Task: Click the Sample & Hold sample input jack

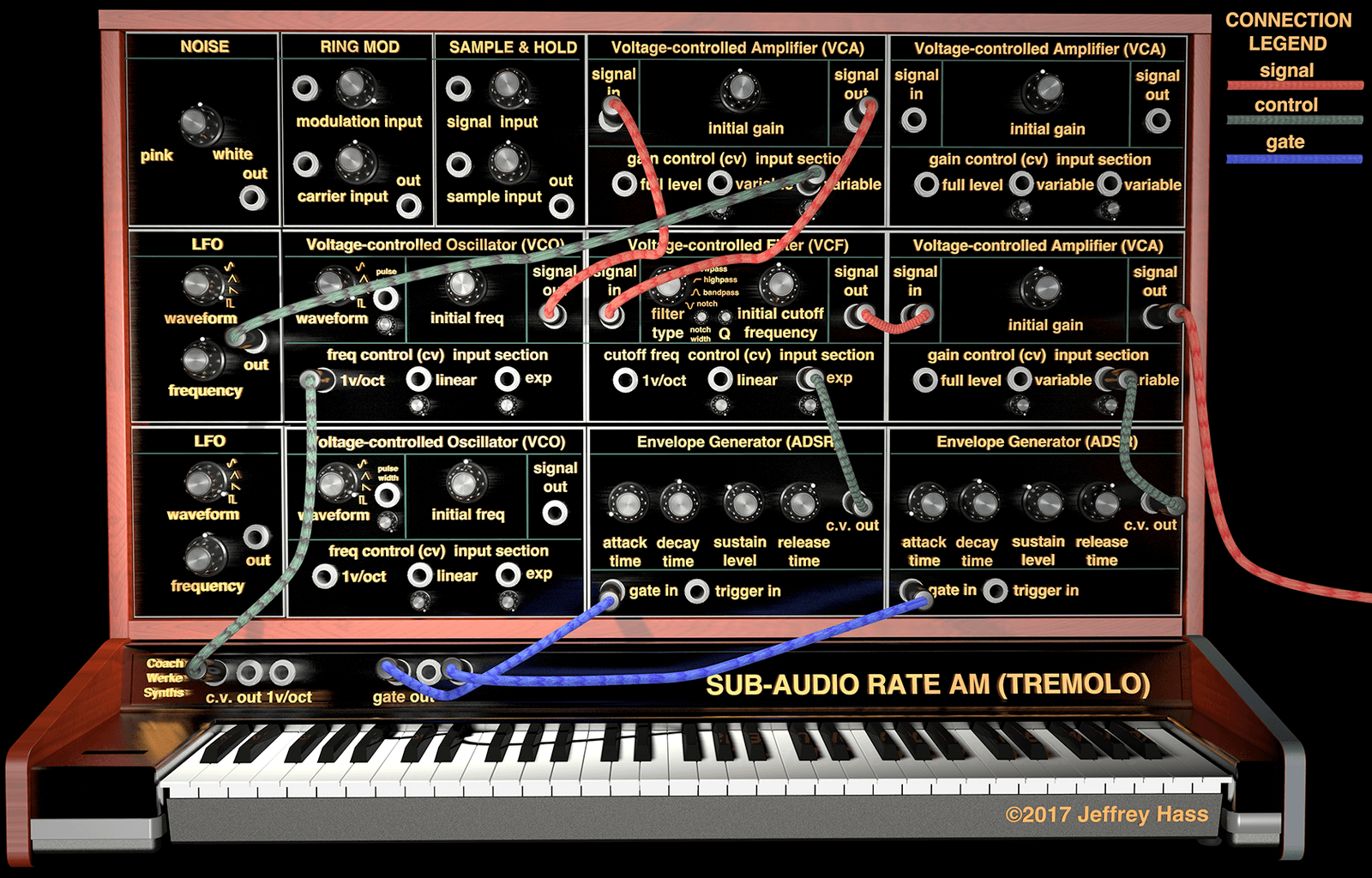Action: tap(459, 164)
